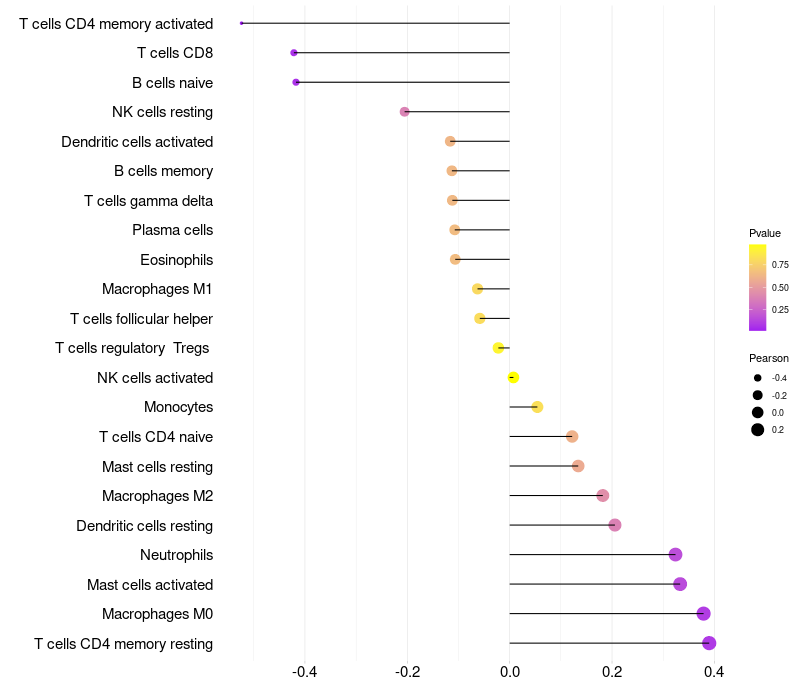The width and height of the screenshot is (800, 700).
Task: Click the NK cells resting dot
Action: click(x=405, y=112)
